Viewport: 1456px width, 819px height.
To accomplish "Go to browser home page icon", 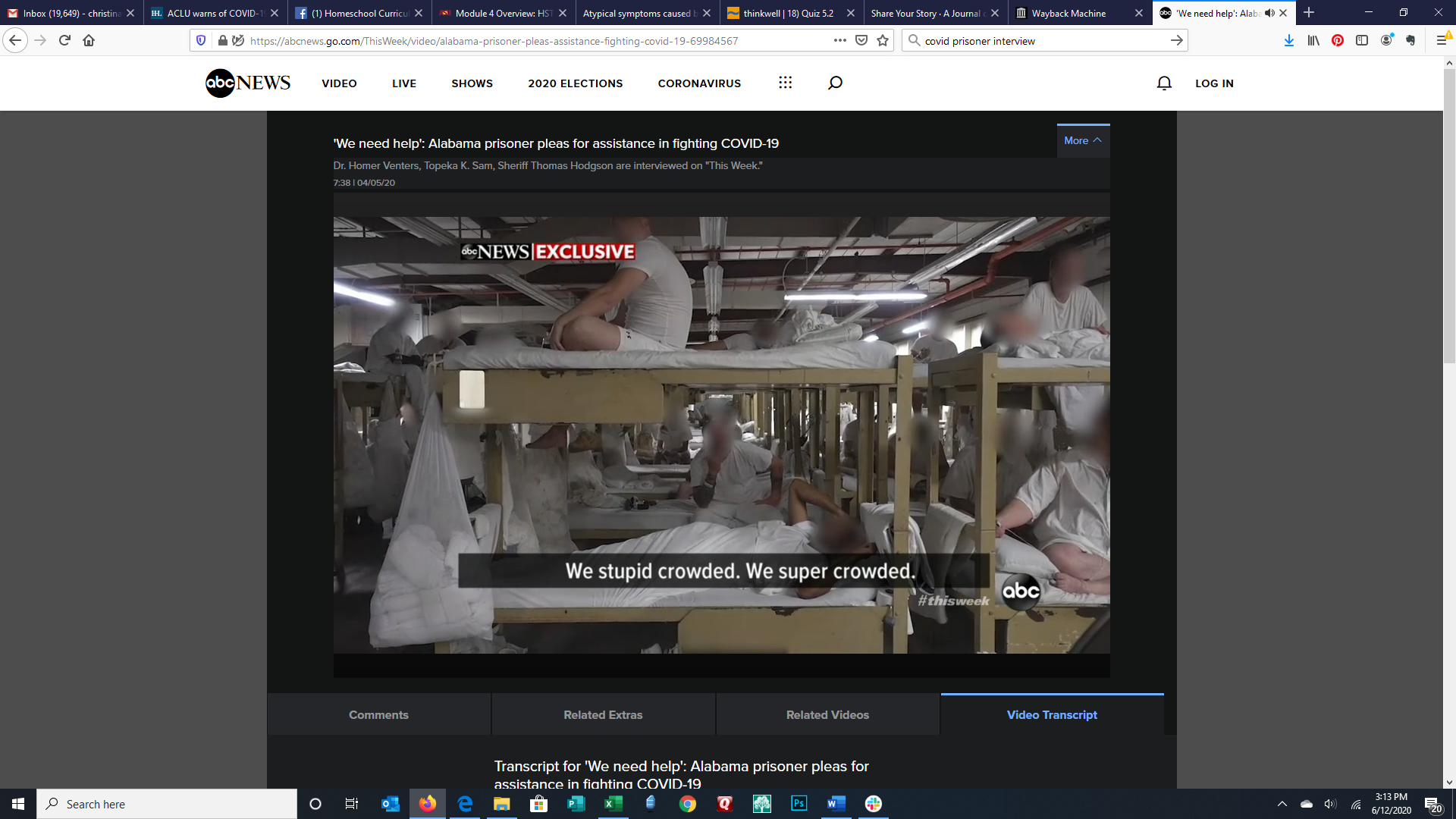I will 89,41.
